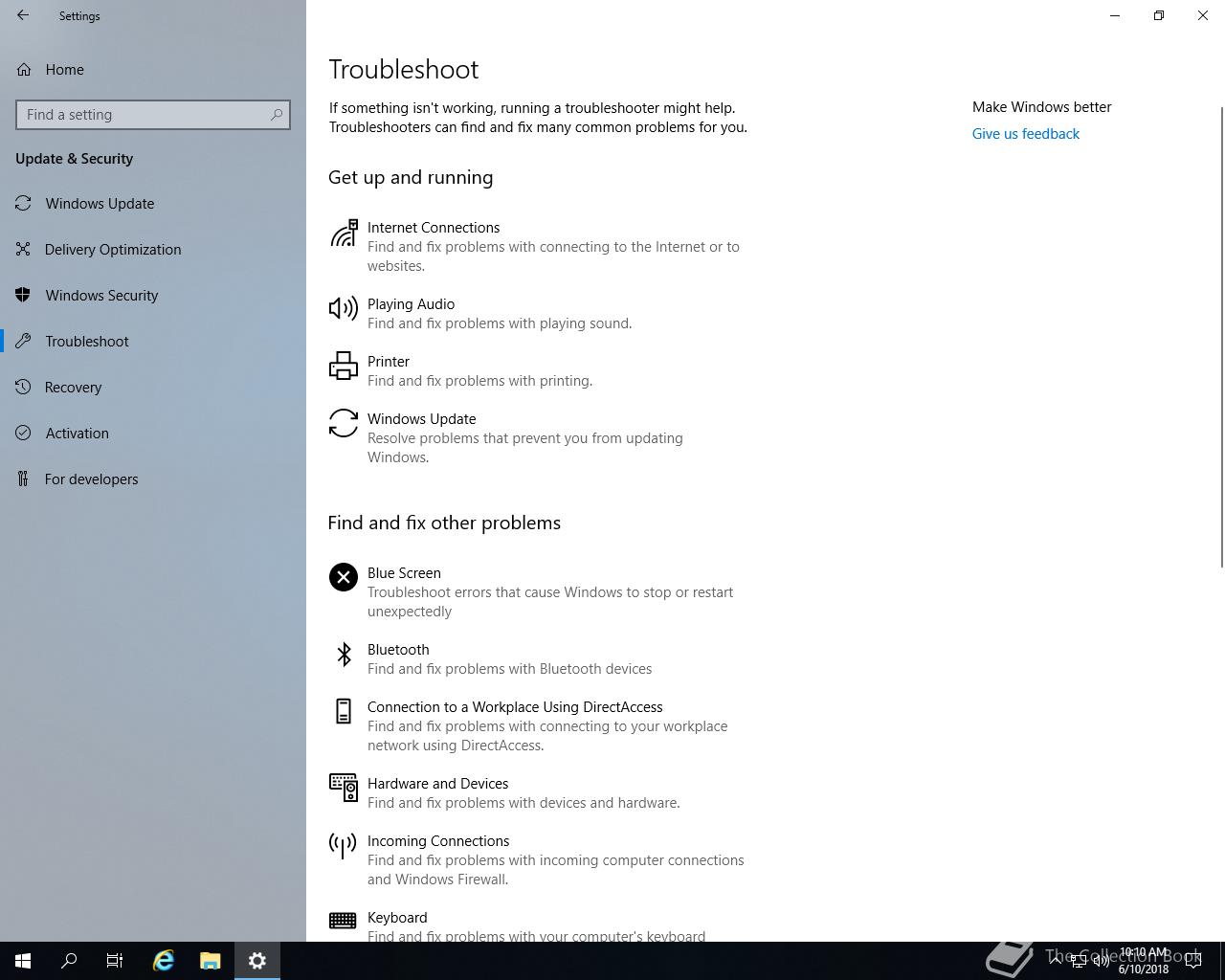Click the Troubleshoot wrench icon
The height and width of the screenshot is (980, 1225).
23,341
